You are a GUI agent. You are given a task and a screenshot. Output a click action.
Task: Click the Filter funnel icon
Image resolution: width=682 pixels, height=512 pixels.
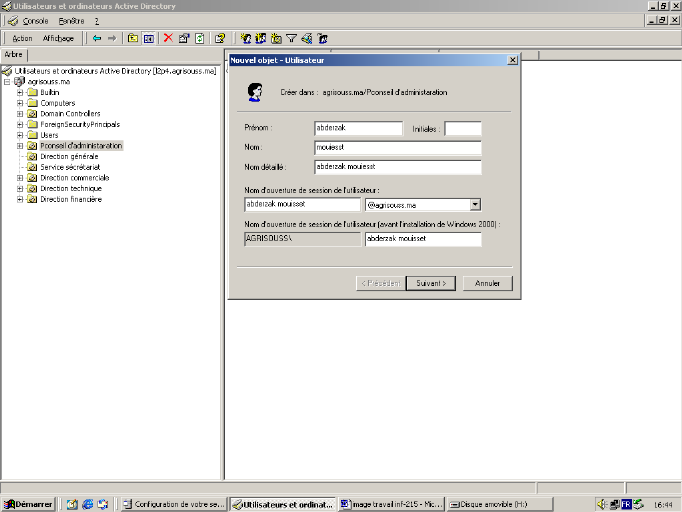pyautogui.click(x=291, y=38)
